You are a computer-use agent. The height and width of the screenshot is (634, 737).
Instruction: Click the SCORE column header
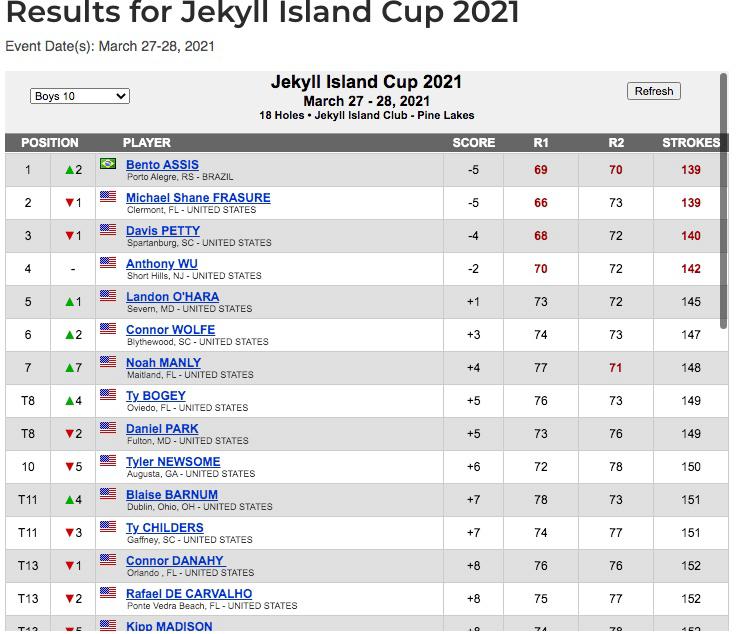pyautogui.click(x=473, y=142)
